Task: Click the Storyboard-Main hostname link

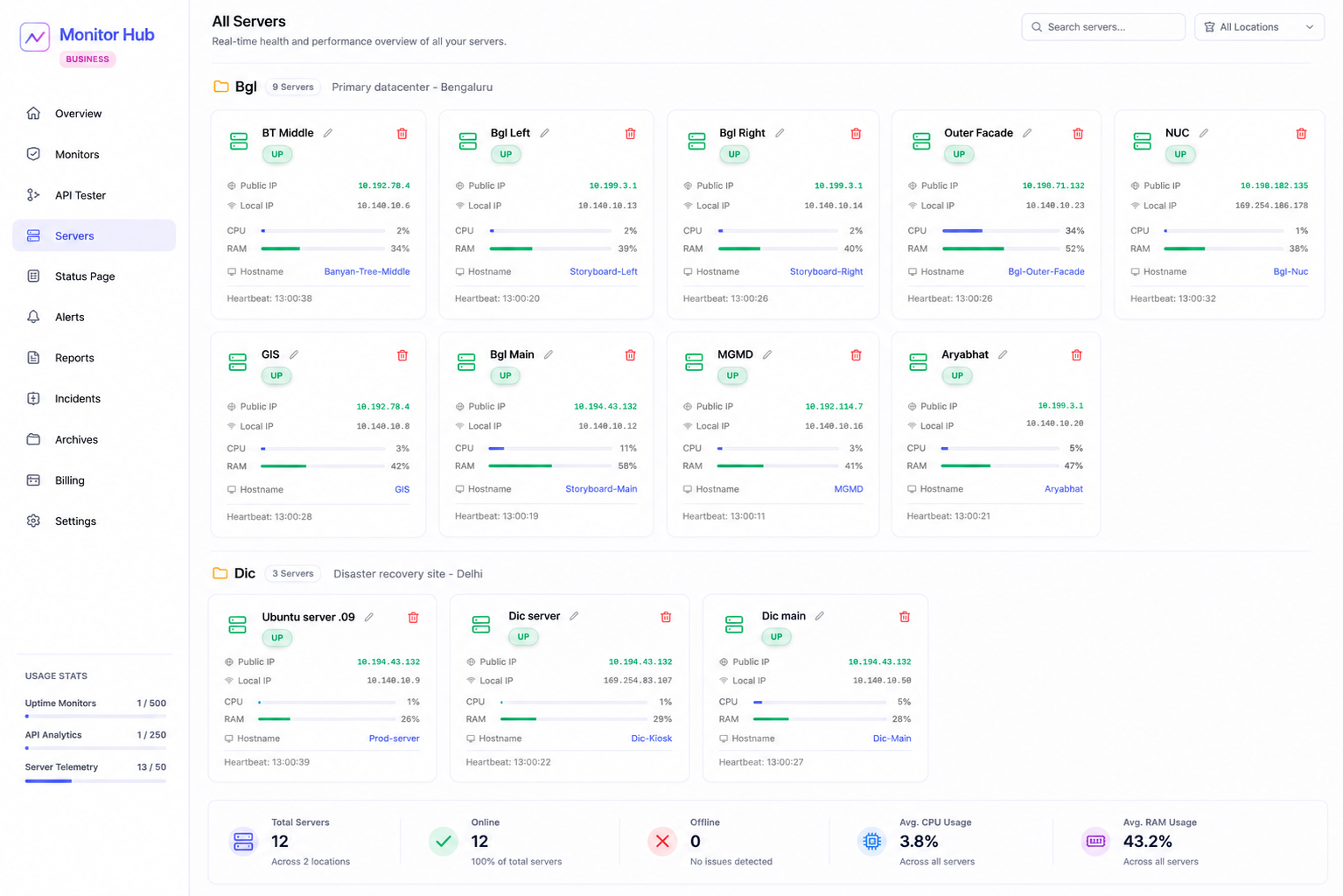Action: [601, 489]
